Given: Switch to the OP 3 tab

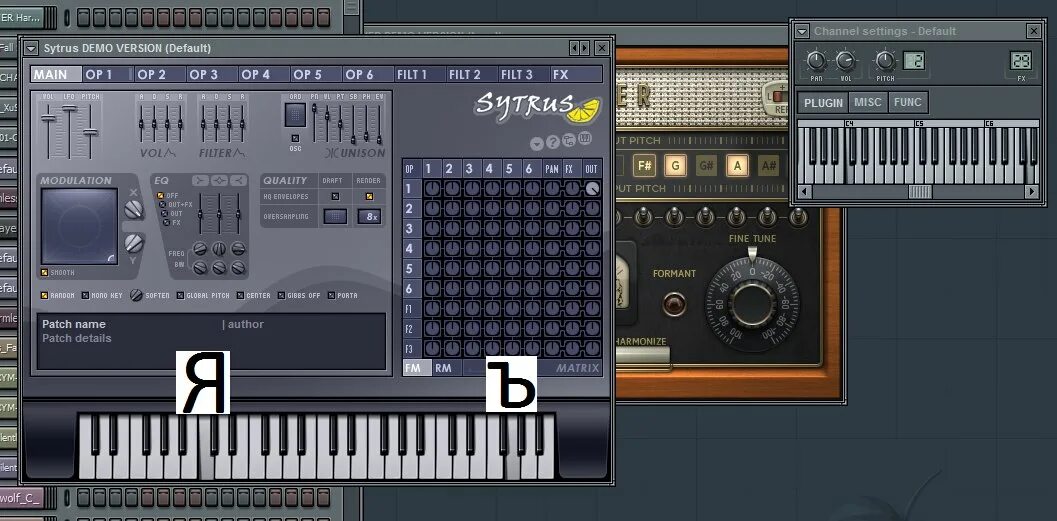Looking at the screenshot, I should [211, 74].
